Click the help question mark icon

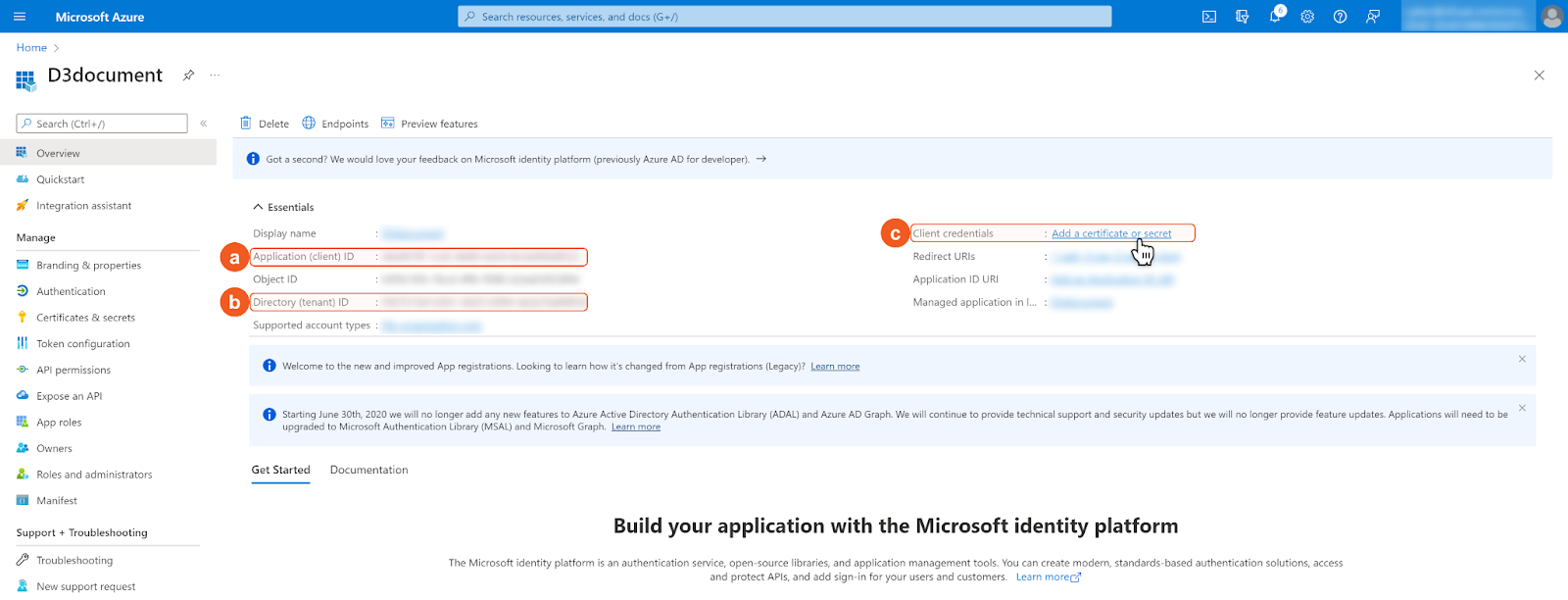point(1340,17)
